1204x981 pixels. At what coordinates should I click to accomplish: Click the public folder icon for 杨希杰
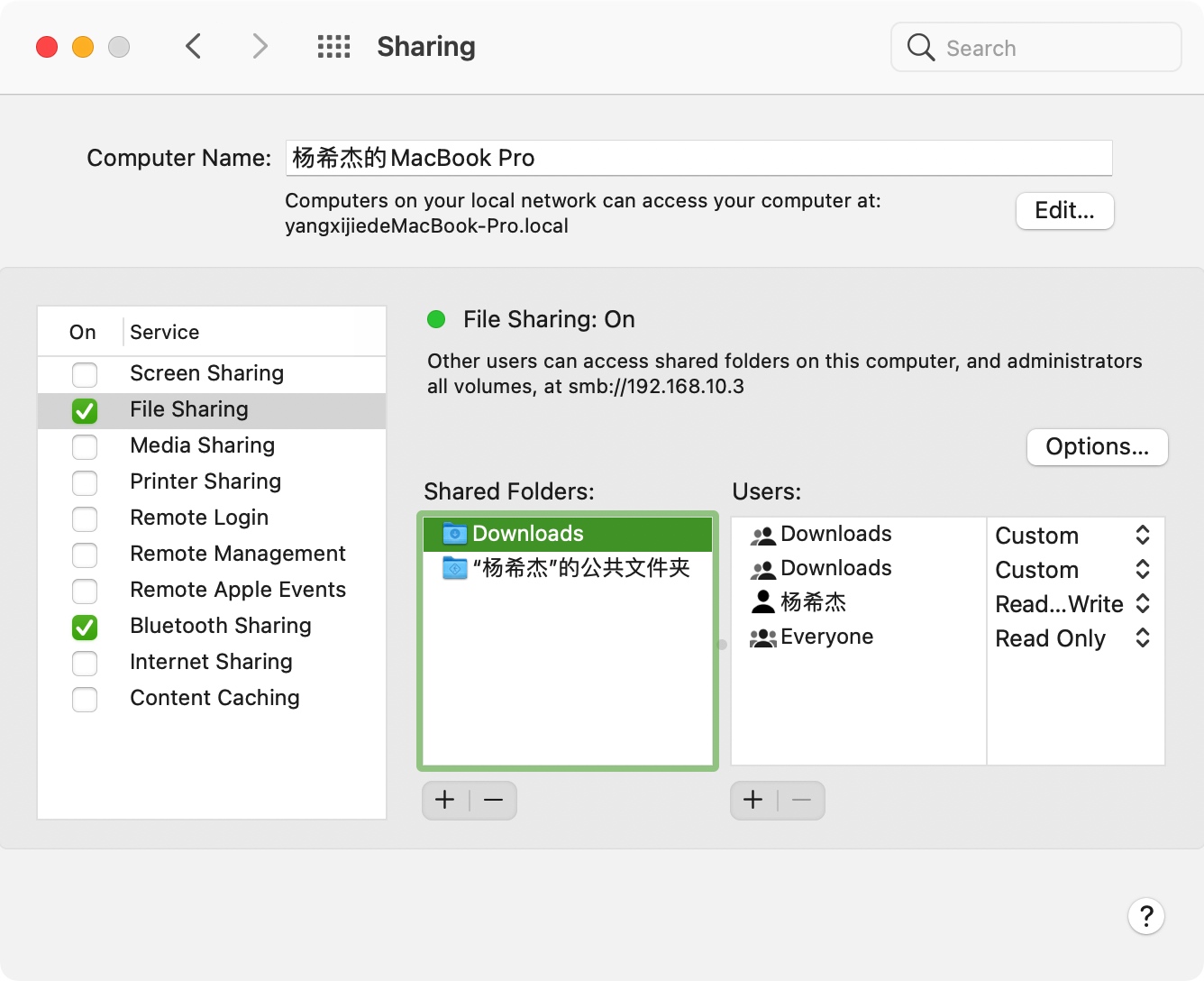click(455, 568)
